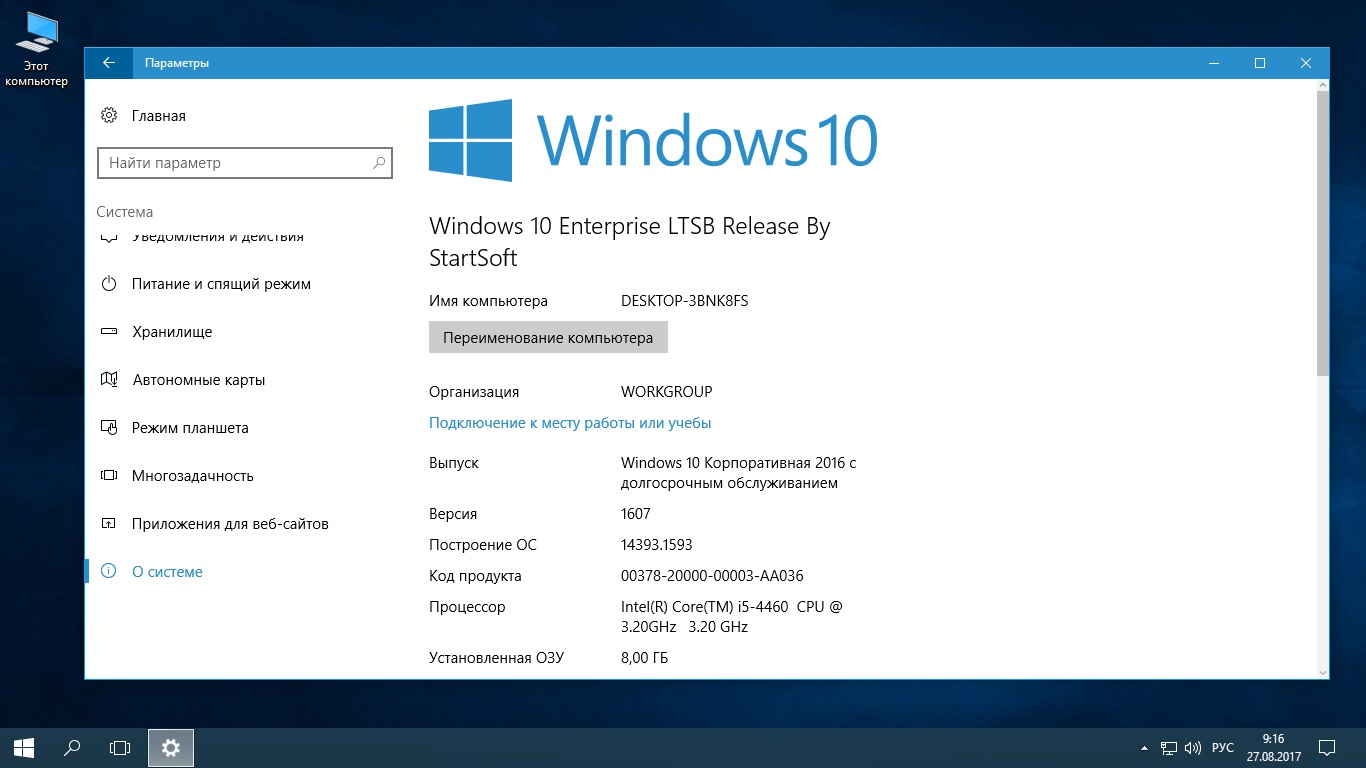Click the icon beside Приложения для веб-сайтов
Viewport: 1366px width, 768px height.
click(110, 524)
